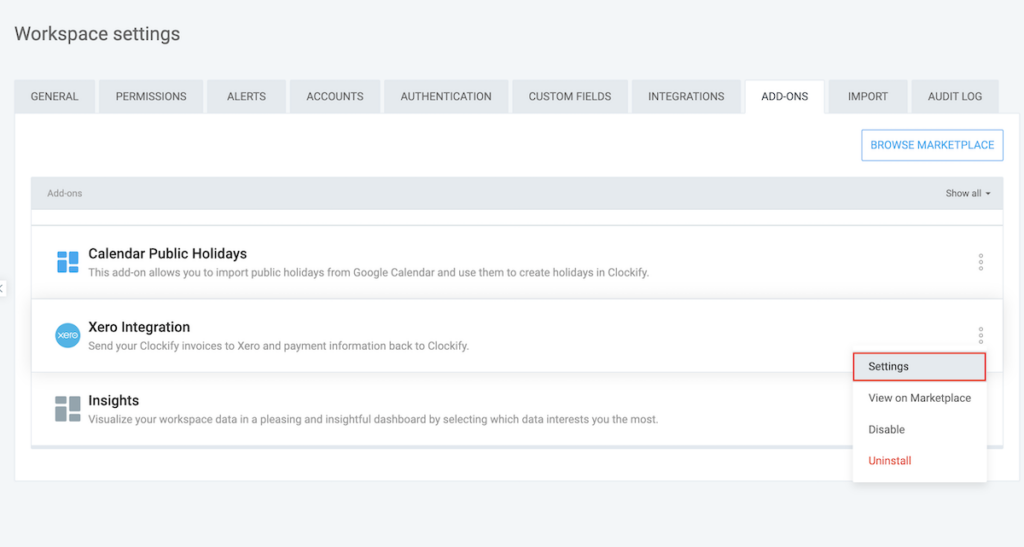The width and height of the screenshot is (1024, 547).
Task: Choose View on Marketplace menu option
Action: (x=919, y=398)
